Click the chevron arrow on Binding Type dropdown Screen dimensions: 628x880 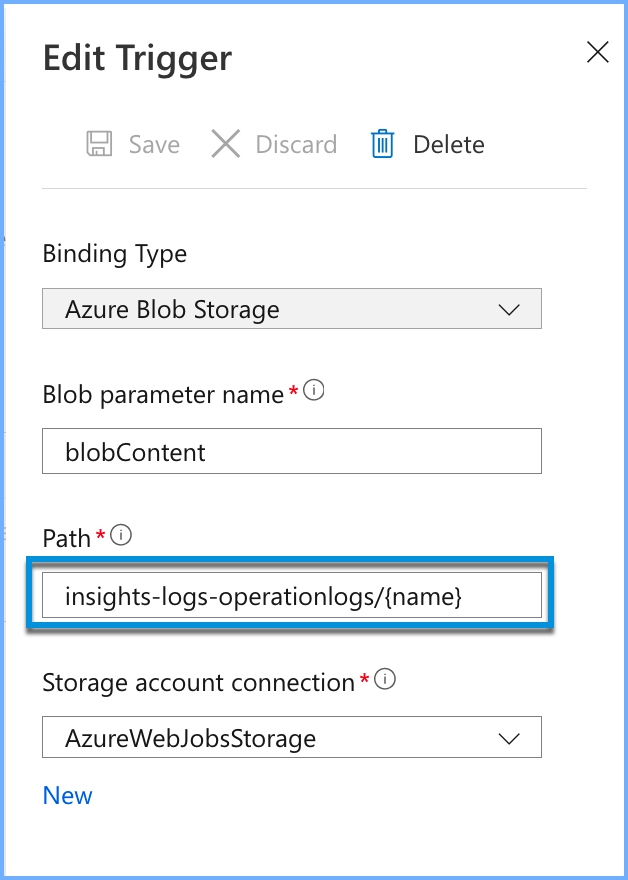pyautogui.click(x=509, y=310)
